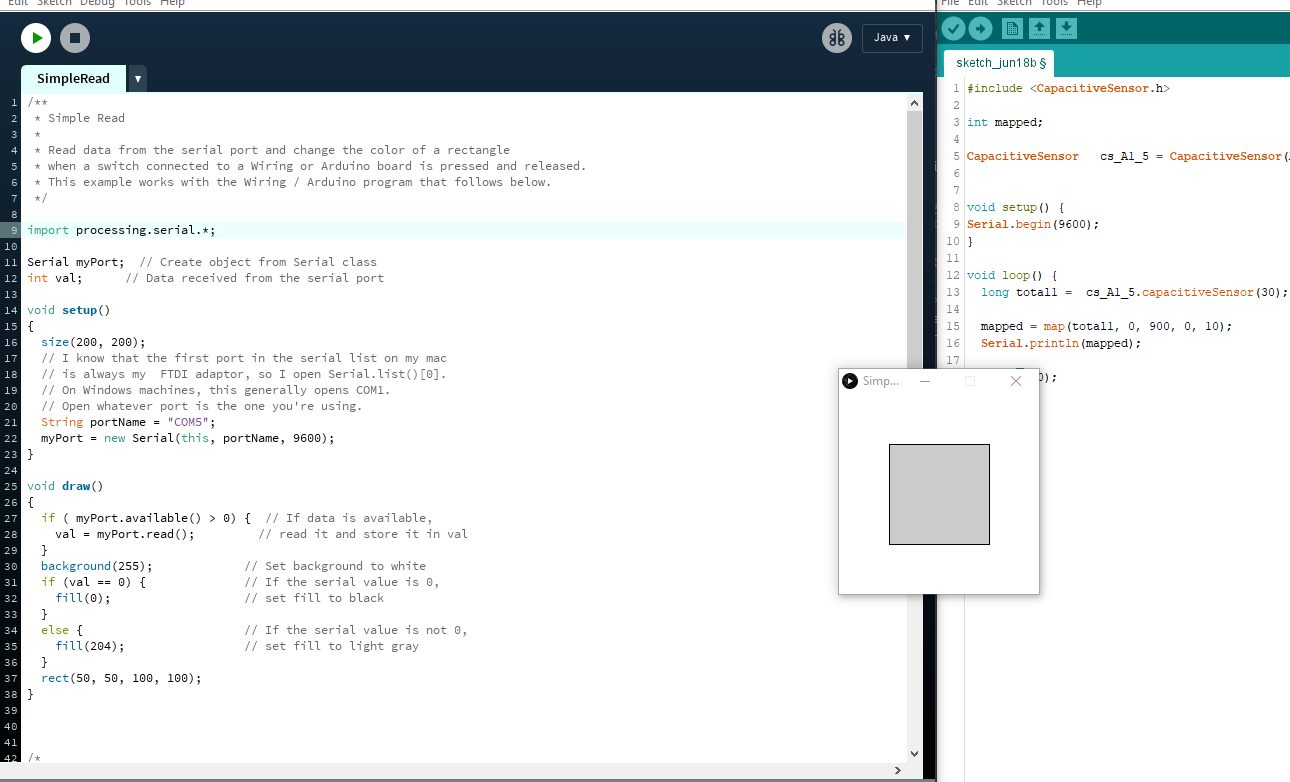Click "Serial.println(mapped);" in Arduino editor

click(1061, 343)
